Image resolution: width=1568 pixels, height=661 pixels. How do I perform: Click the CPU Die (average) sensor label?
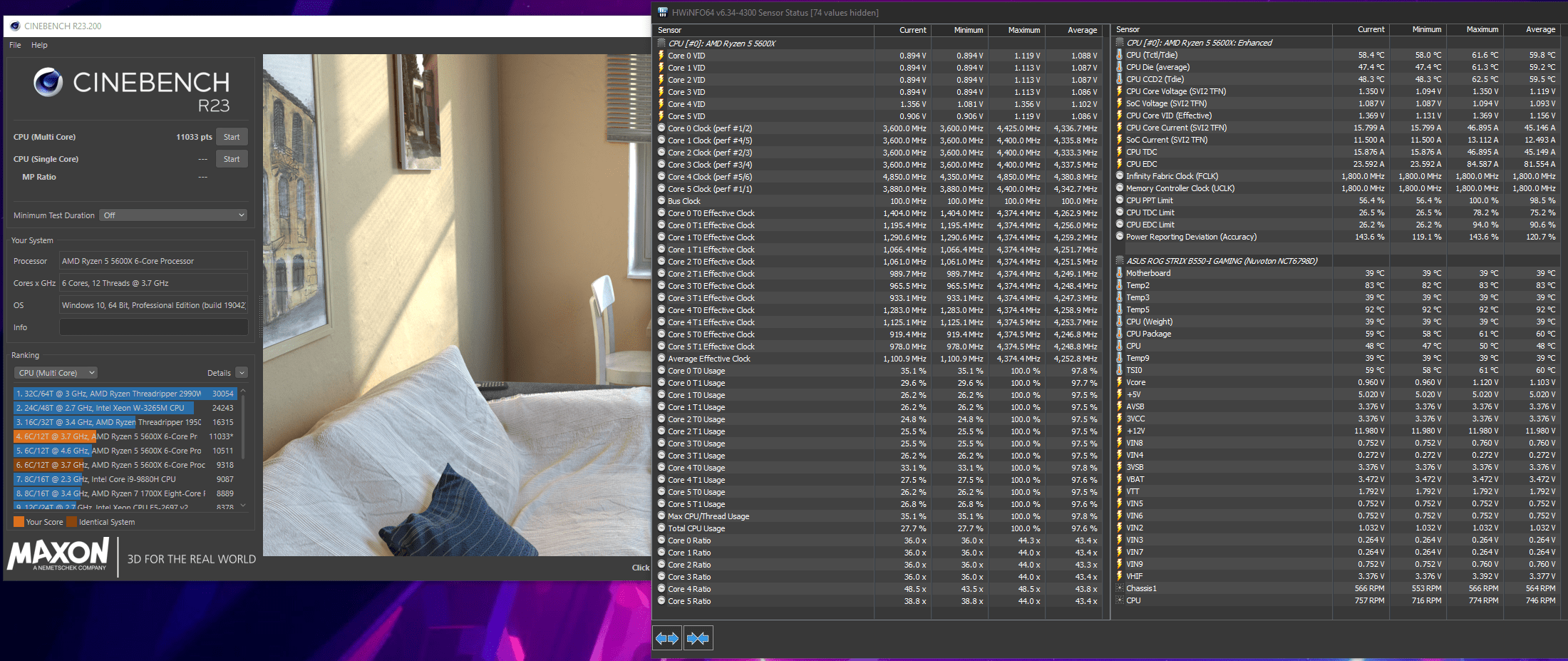[1158, 67]
